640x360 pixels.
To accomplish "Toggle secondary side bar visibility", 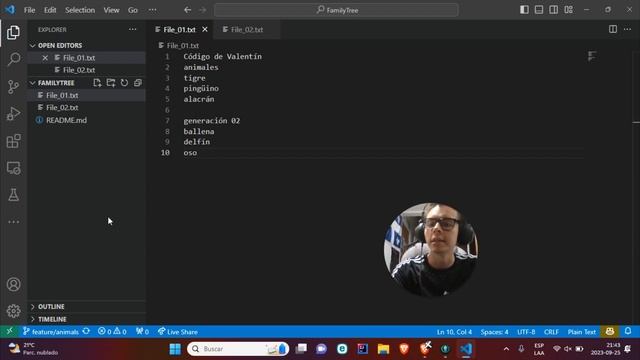I will 553,10.
